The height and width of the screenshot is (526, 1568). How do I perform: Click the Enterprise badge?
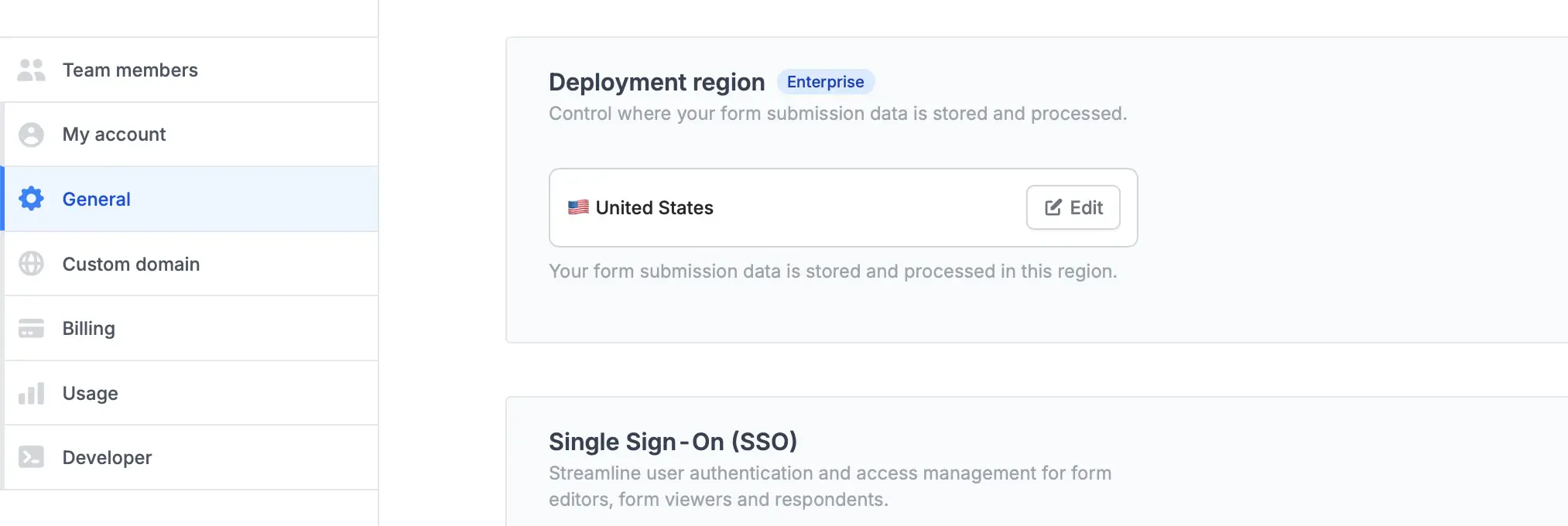[x=825, y=82]
